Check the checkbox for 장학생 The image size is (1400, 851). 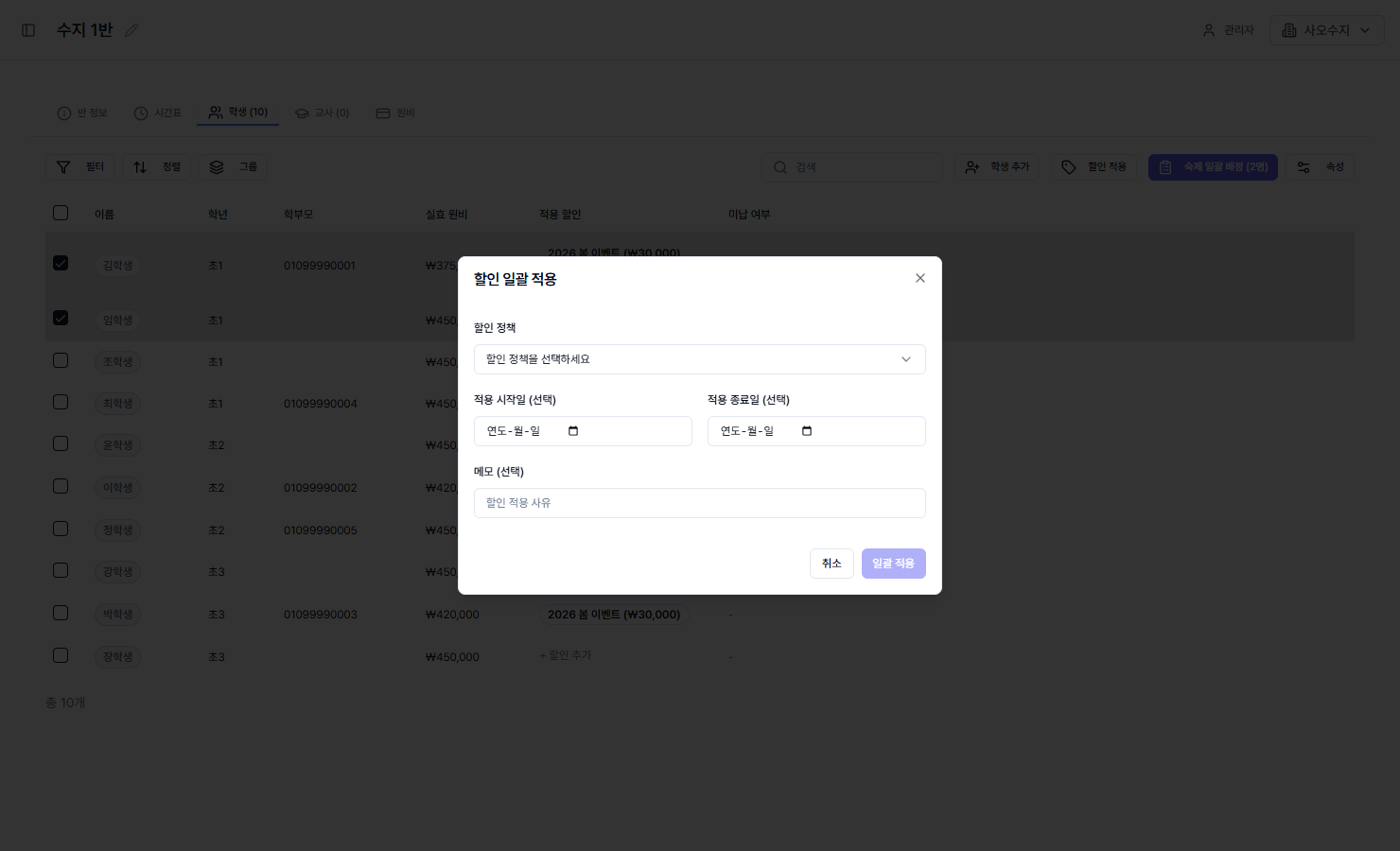tap(61, 655)
